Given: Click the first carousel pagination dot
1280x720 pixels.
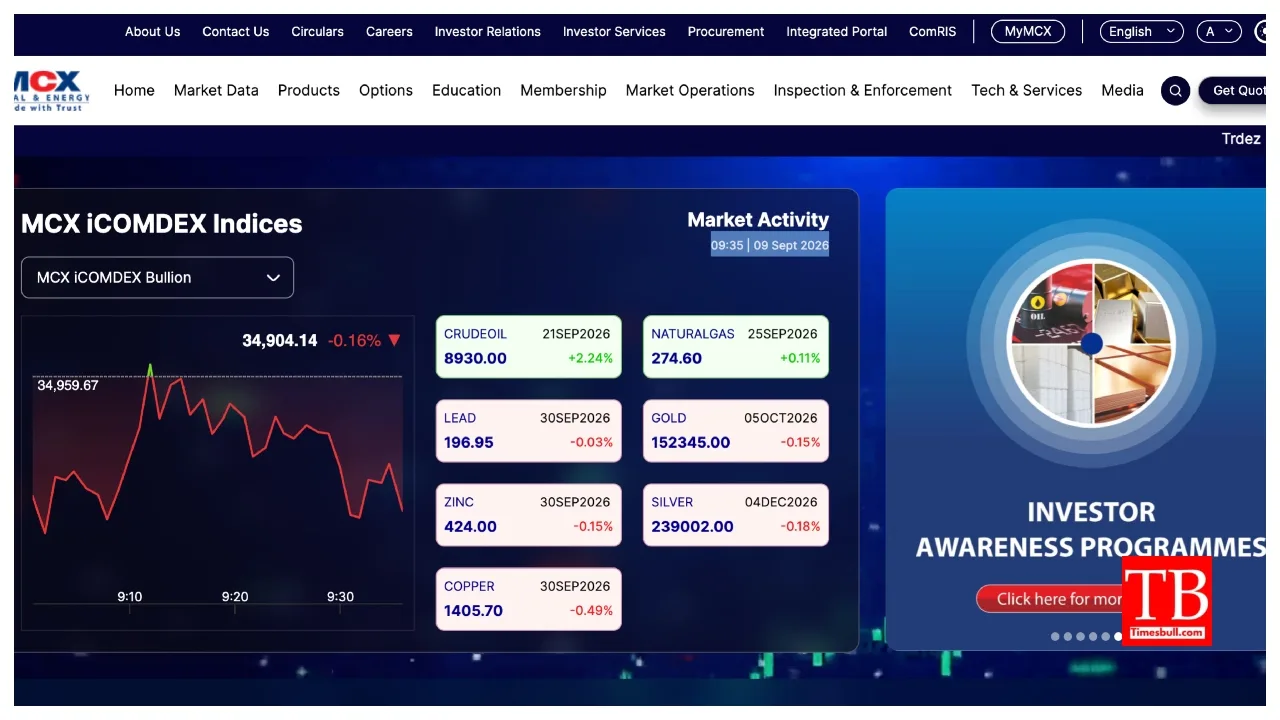Looking at the screenshot, I should click(1055, 637).
